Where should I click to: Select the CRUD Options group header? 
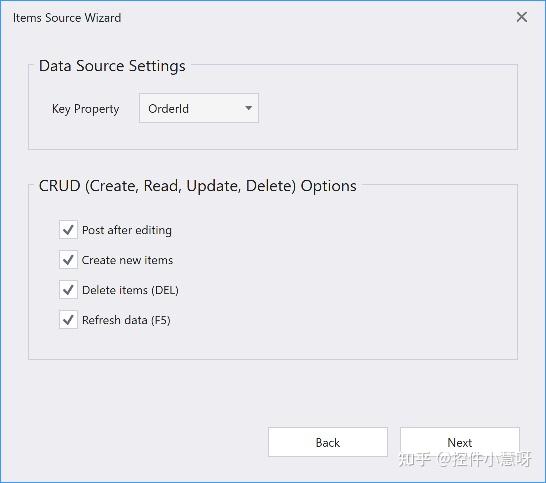click(197, 186)
